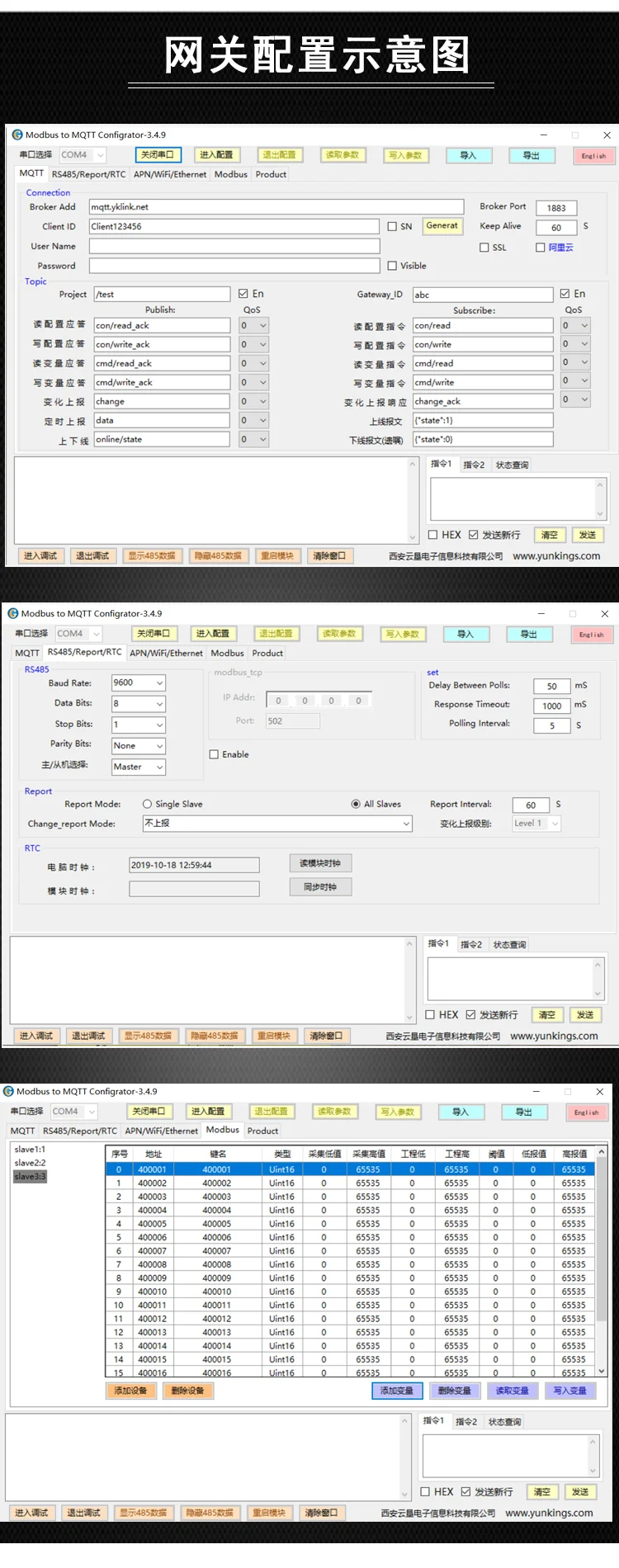This screenshot has height=1568, width=619.
Task: Uncheck the En checkbox next to Gateway_ID
Action: click(565, 294)
